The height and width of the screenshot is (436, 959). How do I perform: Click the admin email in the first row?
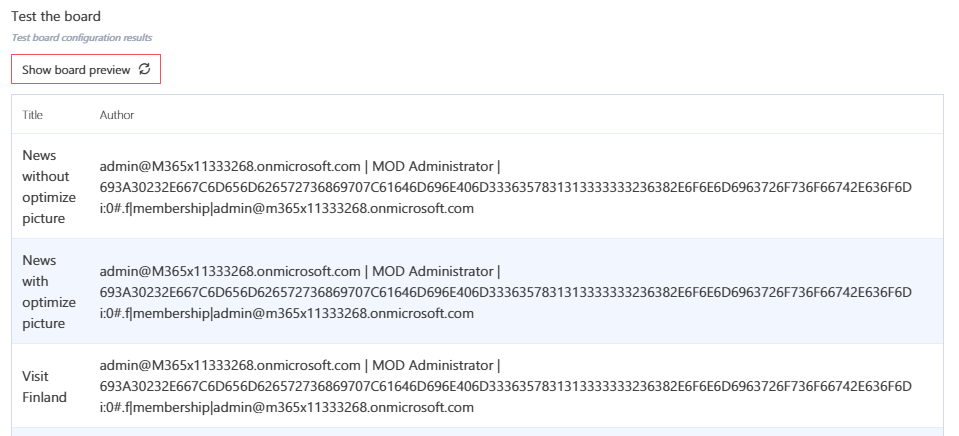[x=229, y=165]
